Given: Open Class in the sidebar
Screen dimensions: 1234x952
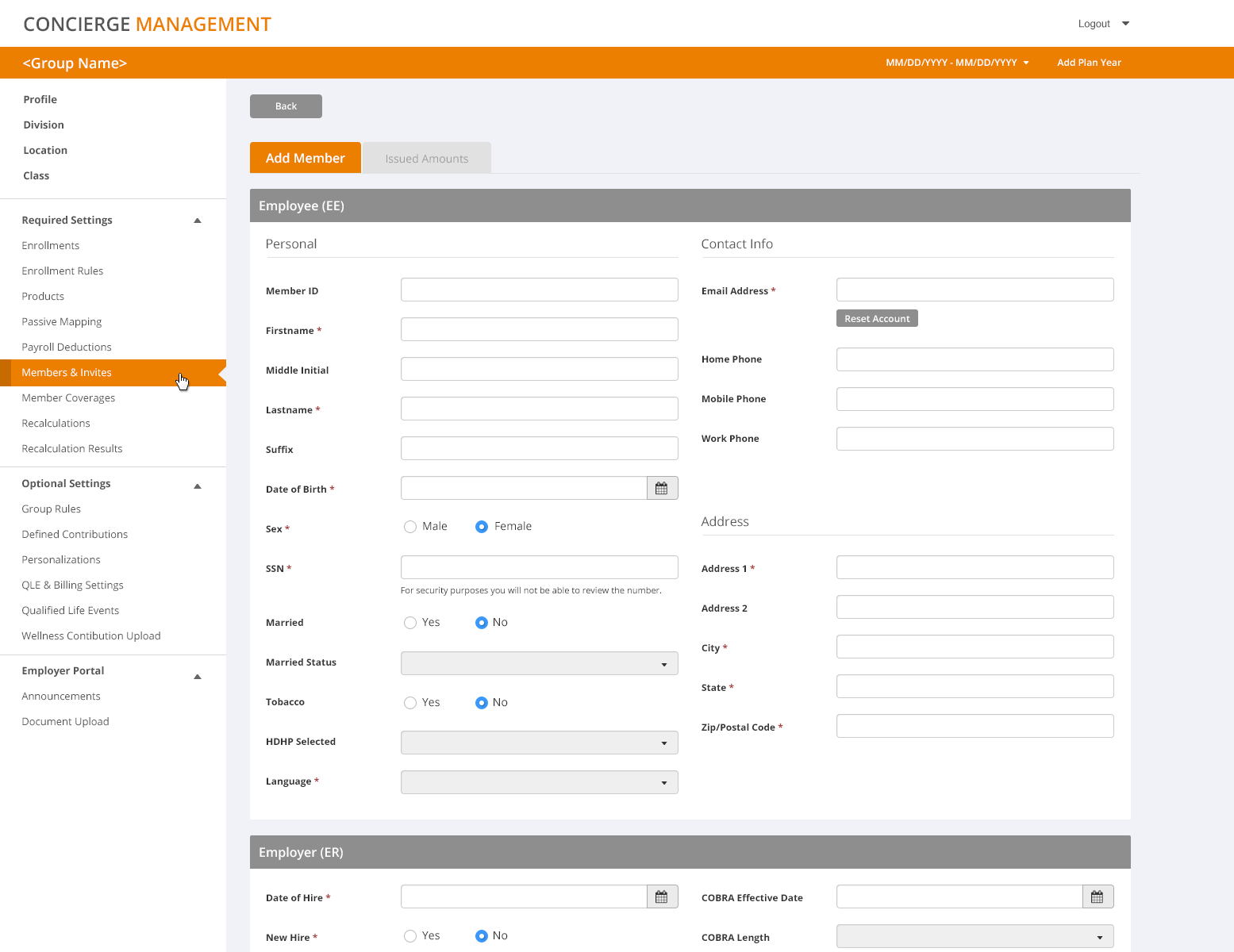Looking at the screenshot, I should click(37, 175).
